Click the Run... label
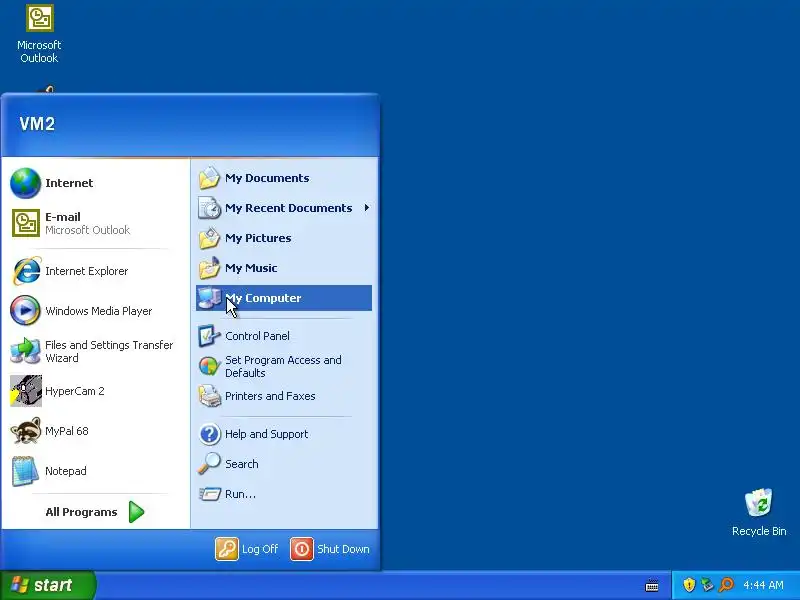Screen dimensions: 800x600 [240, 494]
